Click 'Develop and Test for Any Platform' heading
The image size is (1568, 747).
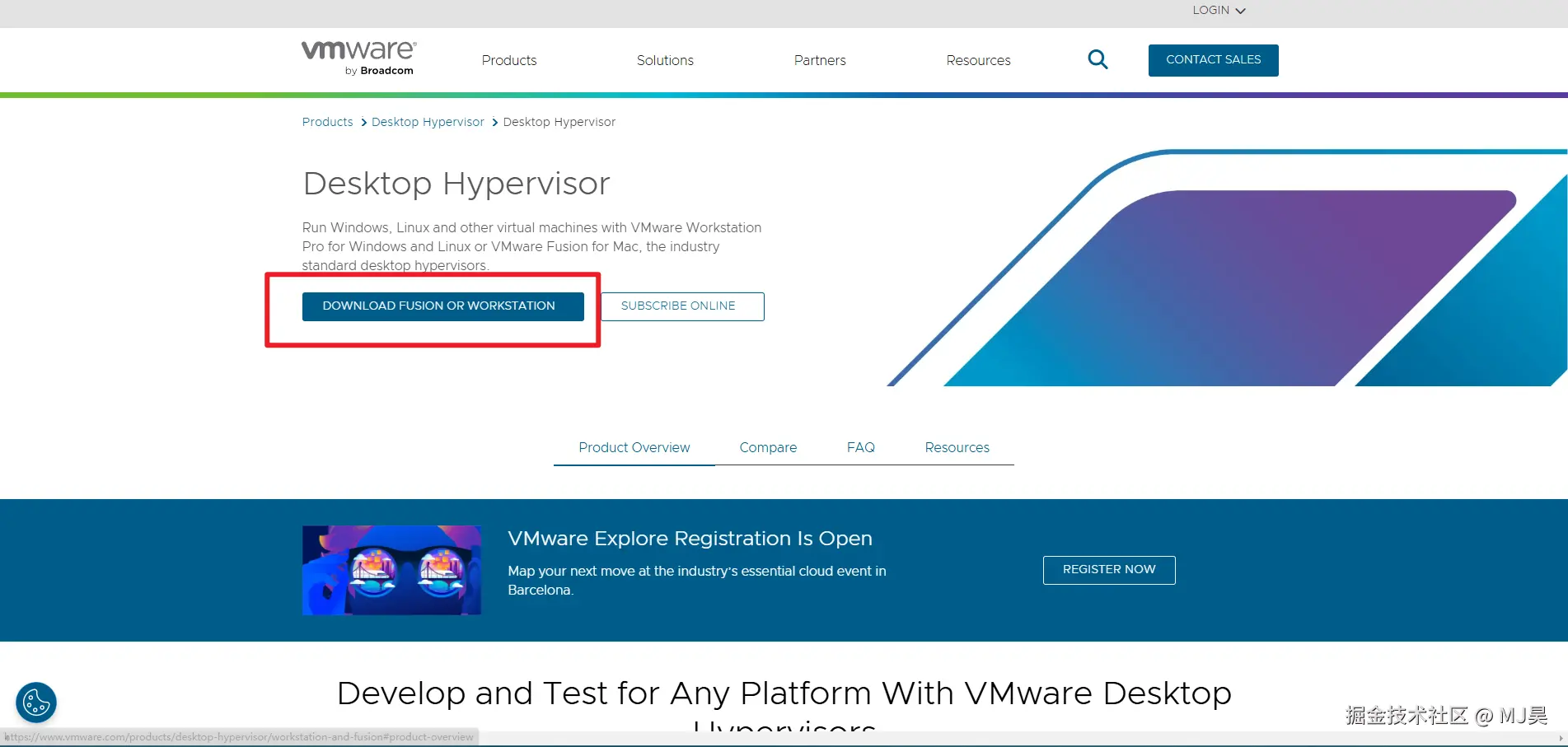(x=784, y=709)
